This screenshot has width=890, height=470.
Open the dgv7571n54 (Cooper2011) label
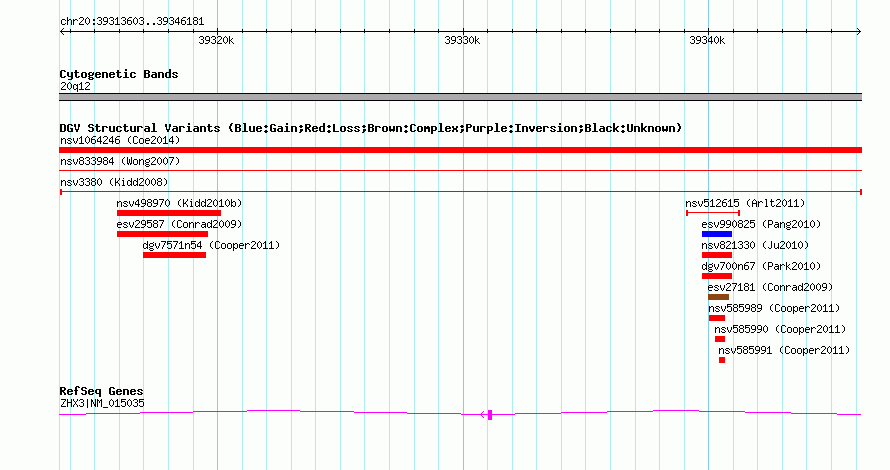(x=211, y=245)
